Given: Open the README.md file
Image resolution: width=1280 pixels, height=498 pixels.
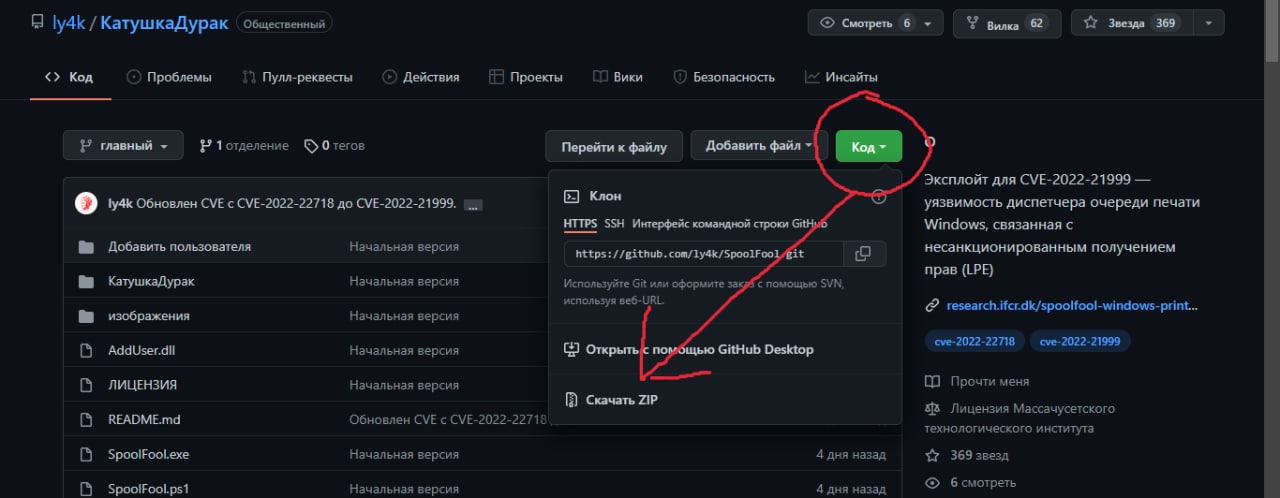Looking at the screenshot, I should tap(144, 420).
